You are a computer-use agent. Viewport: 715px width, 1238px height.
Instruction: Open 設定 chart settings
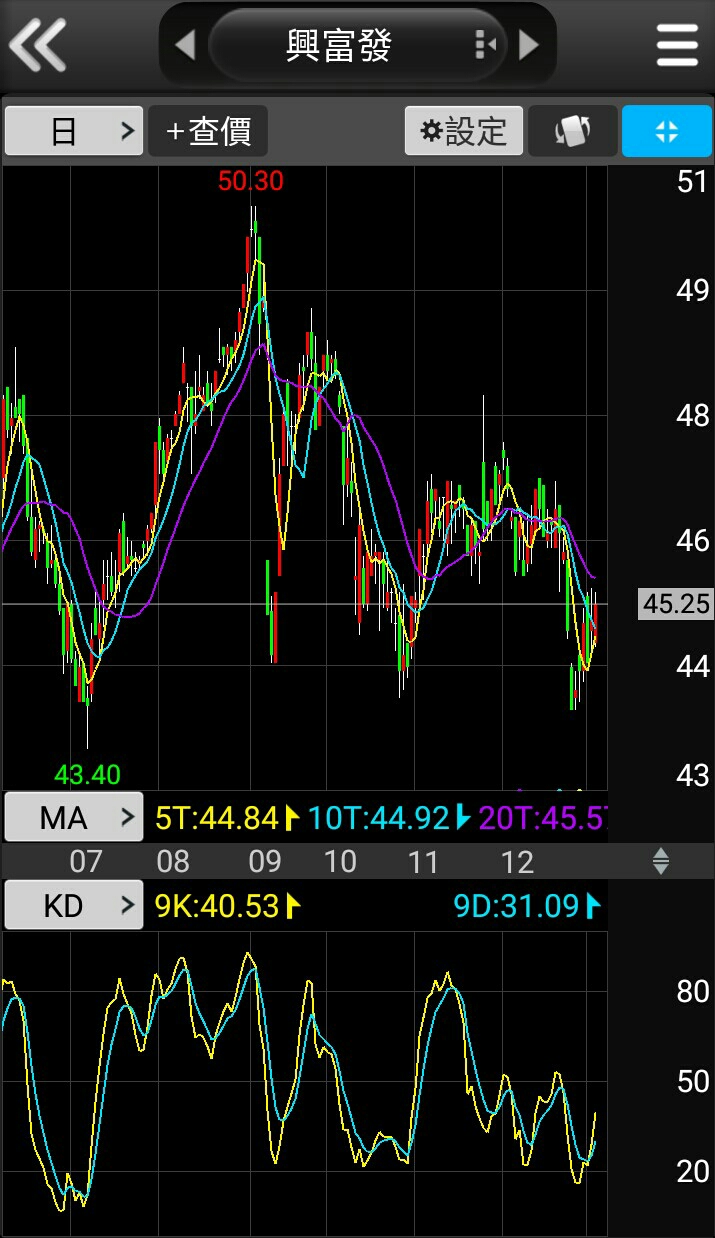(x=464, y=131)
